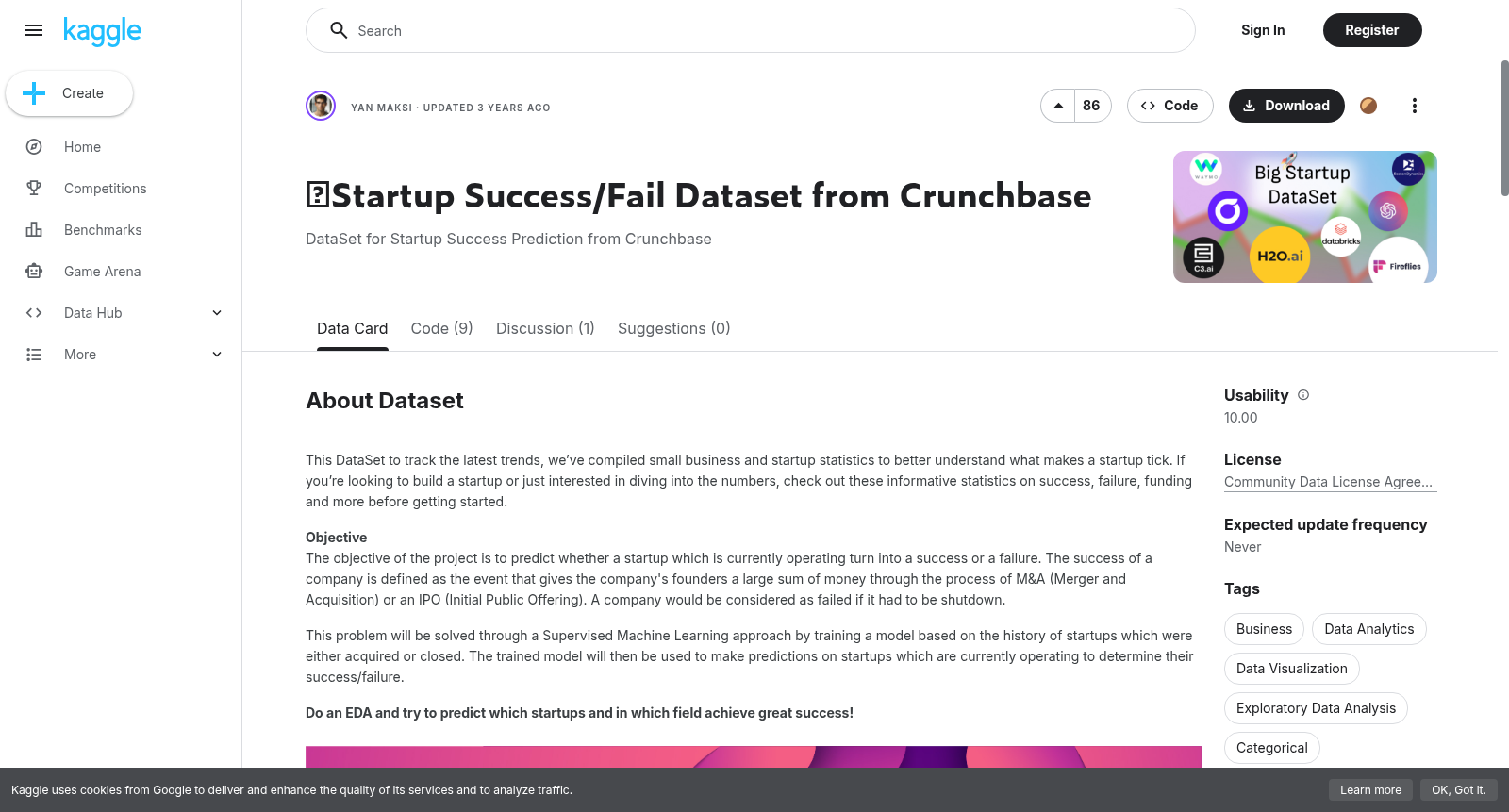Click Yan Maksi's profile avatar

coord(321,106)
